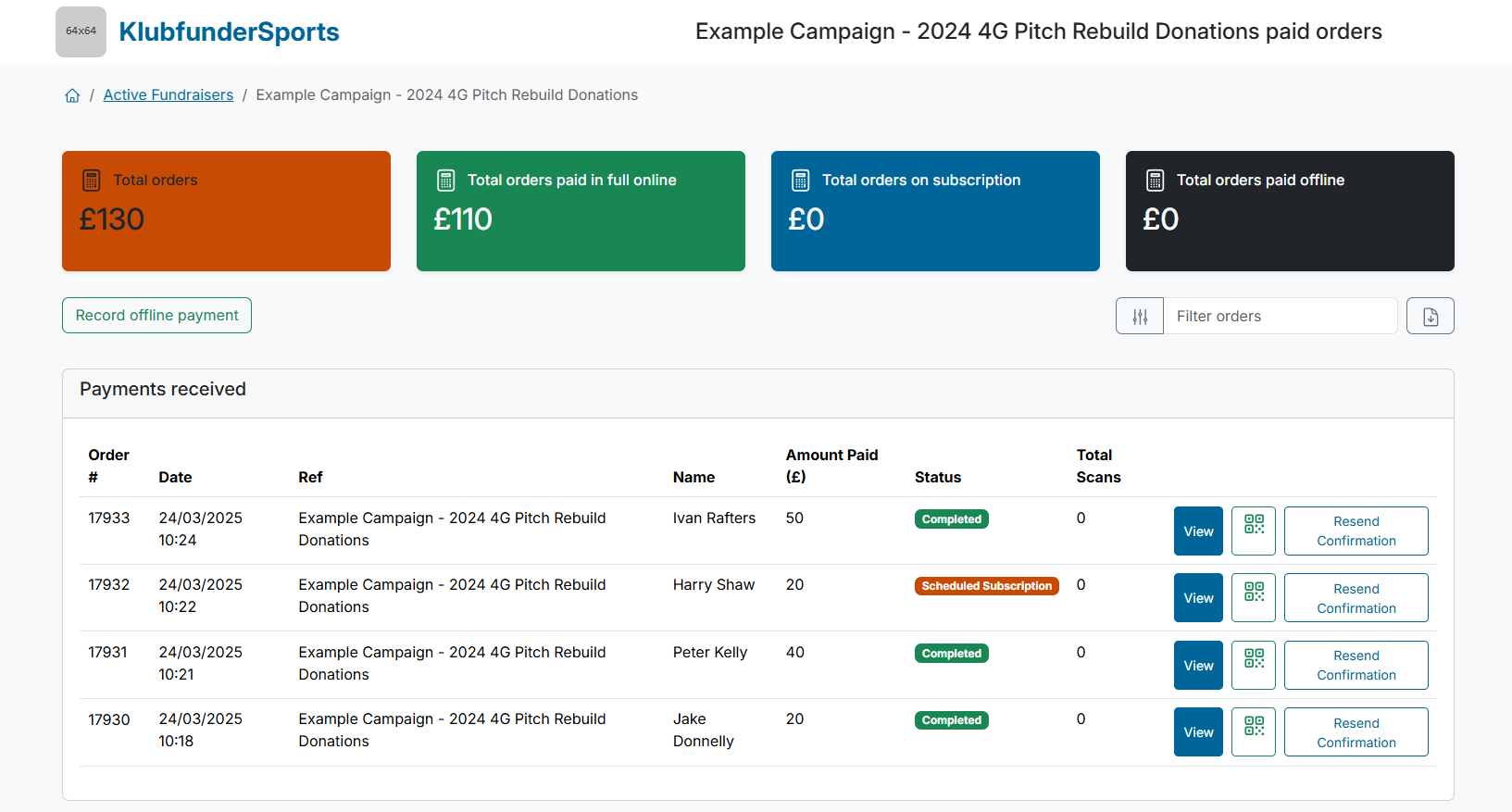View Harry Shaw's order 17932
Image resolution: width=1512 pixels, height=812 pixels.
[1198, 597]
